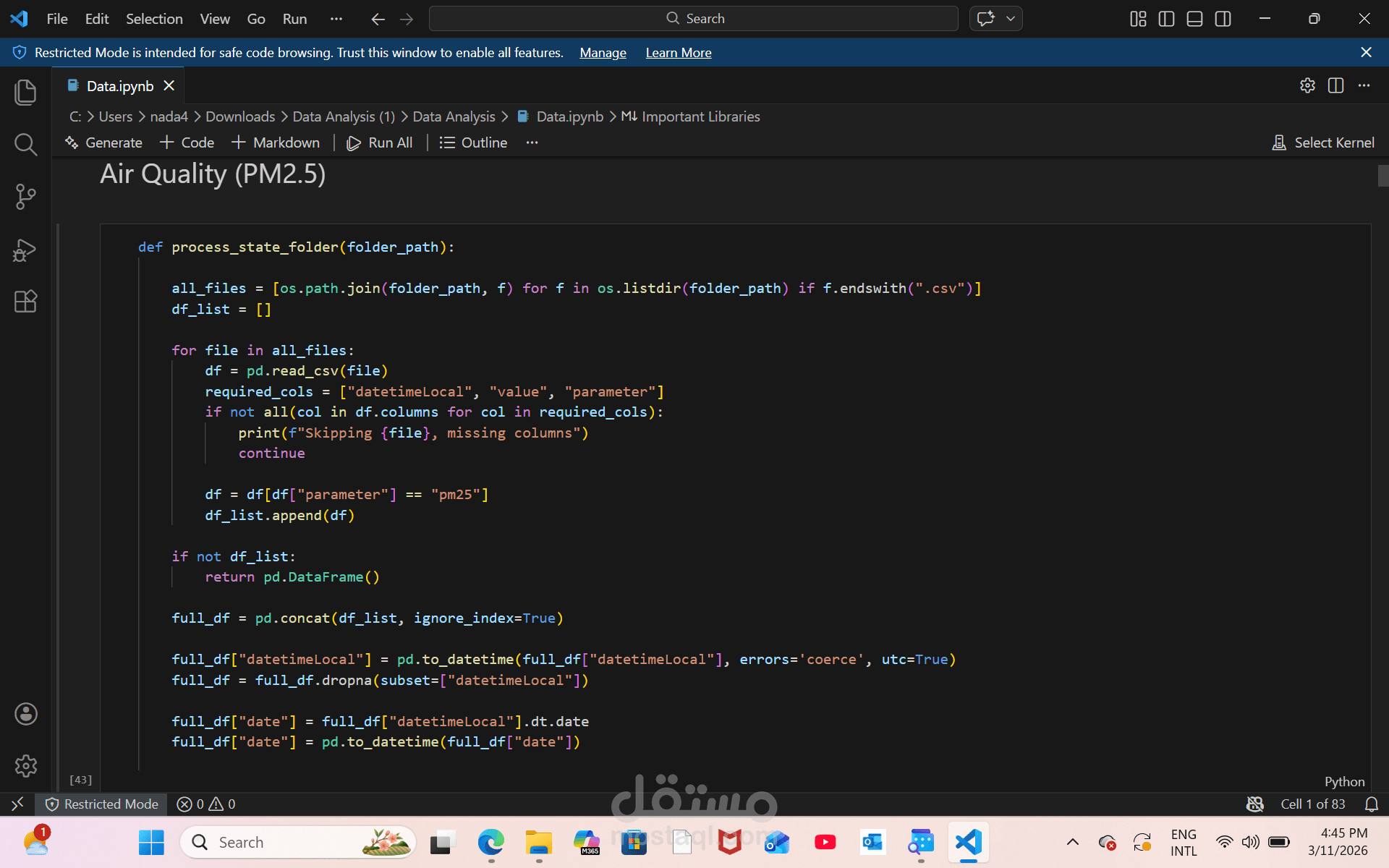Click the notebook settings gear icon
The width and height of the screenshot is (1389, 868).
point(1307,85)
